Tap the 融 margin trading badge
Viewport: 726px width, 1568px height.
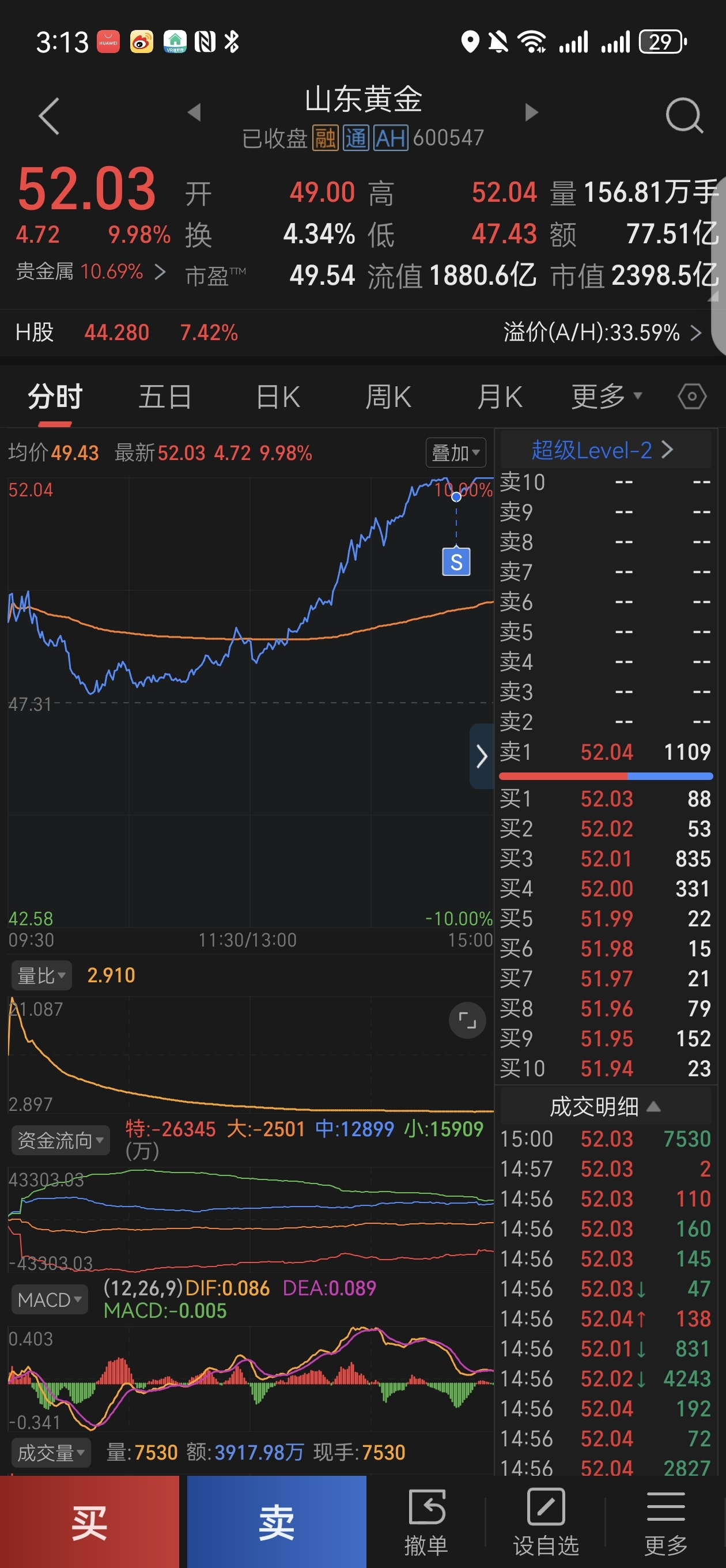(x=325, y=138)
